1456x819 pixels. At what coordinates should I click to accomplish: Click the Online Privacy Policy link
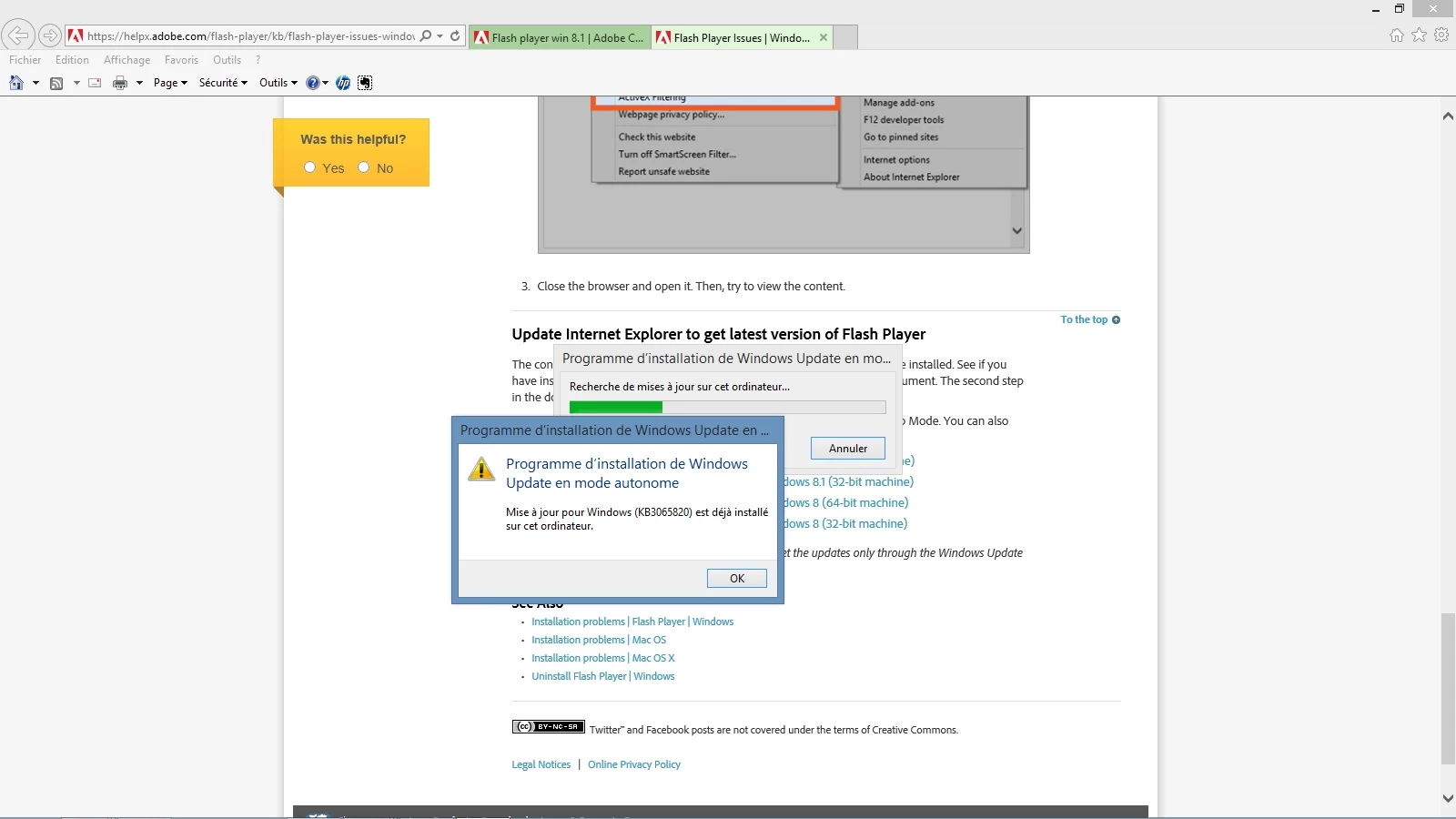pos(634,764)
